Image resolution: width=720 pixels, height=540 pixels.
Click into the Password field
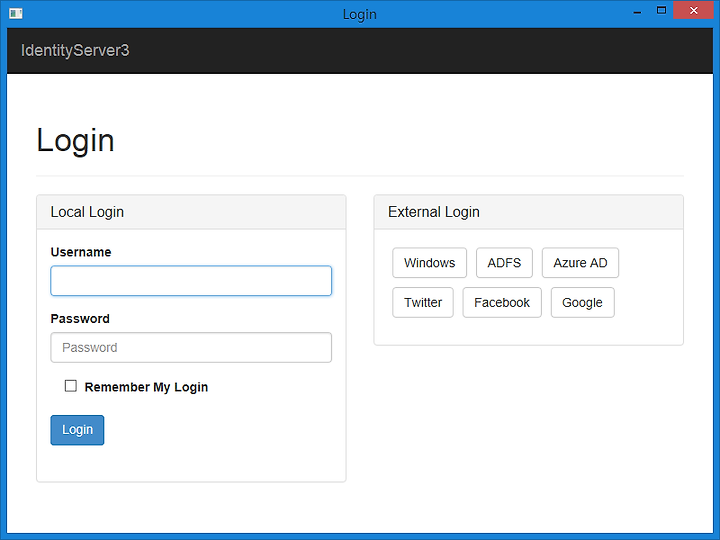point(191,348)
